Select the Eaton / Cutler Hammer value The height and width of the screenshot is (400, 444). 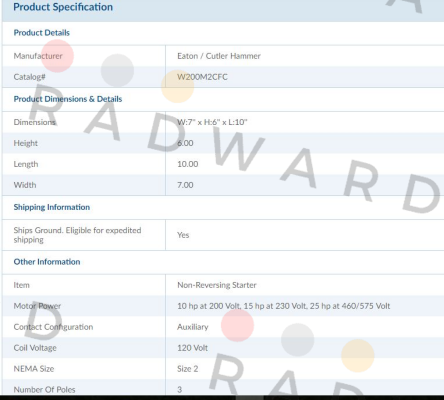point(219,56)
